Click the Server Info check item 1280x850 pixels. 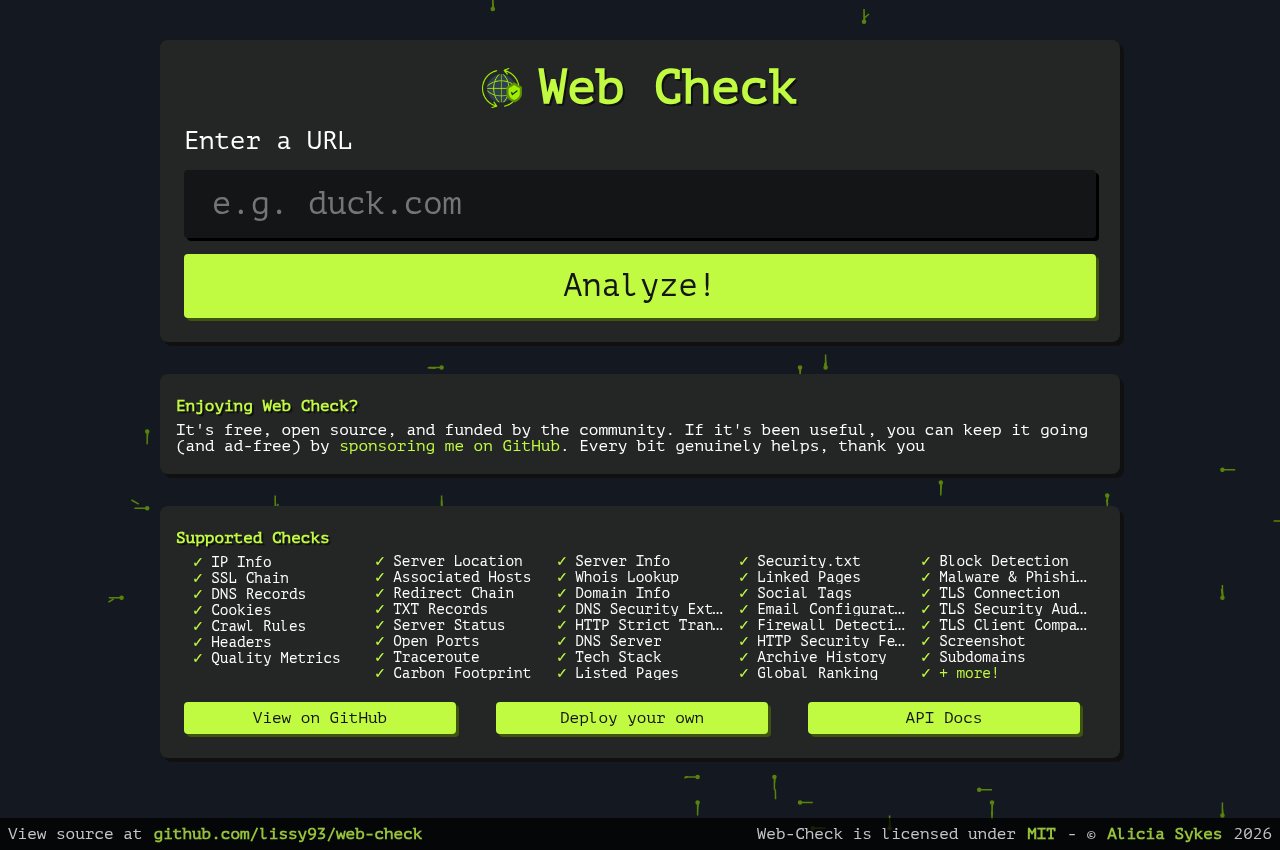(x=622, y=561)
